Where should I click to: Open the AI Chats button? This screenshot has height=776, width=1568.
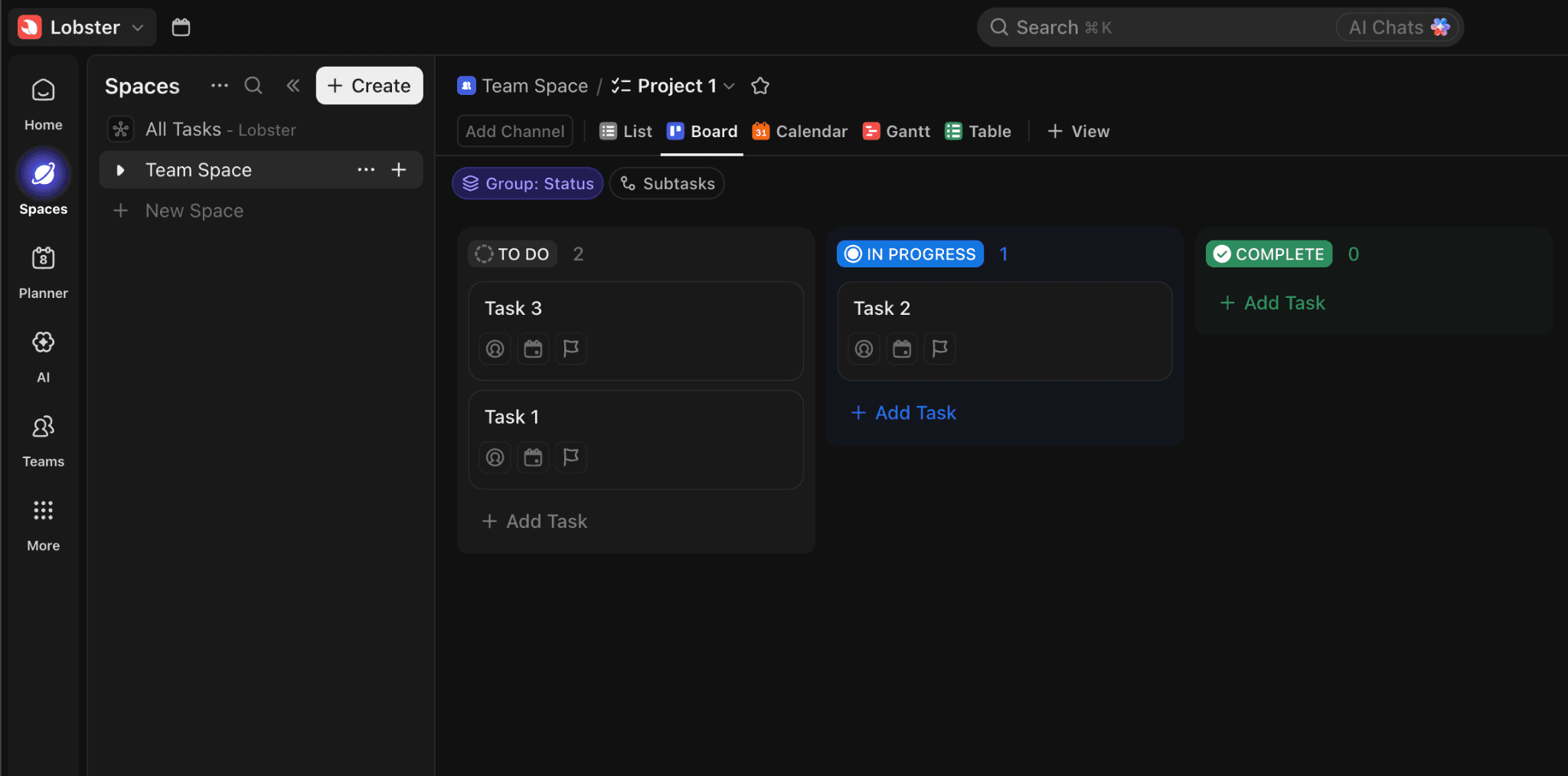[1398, 28]
